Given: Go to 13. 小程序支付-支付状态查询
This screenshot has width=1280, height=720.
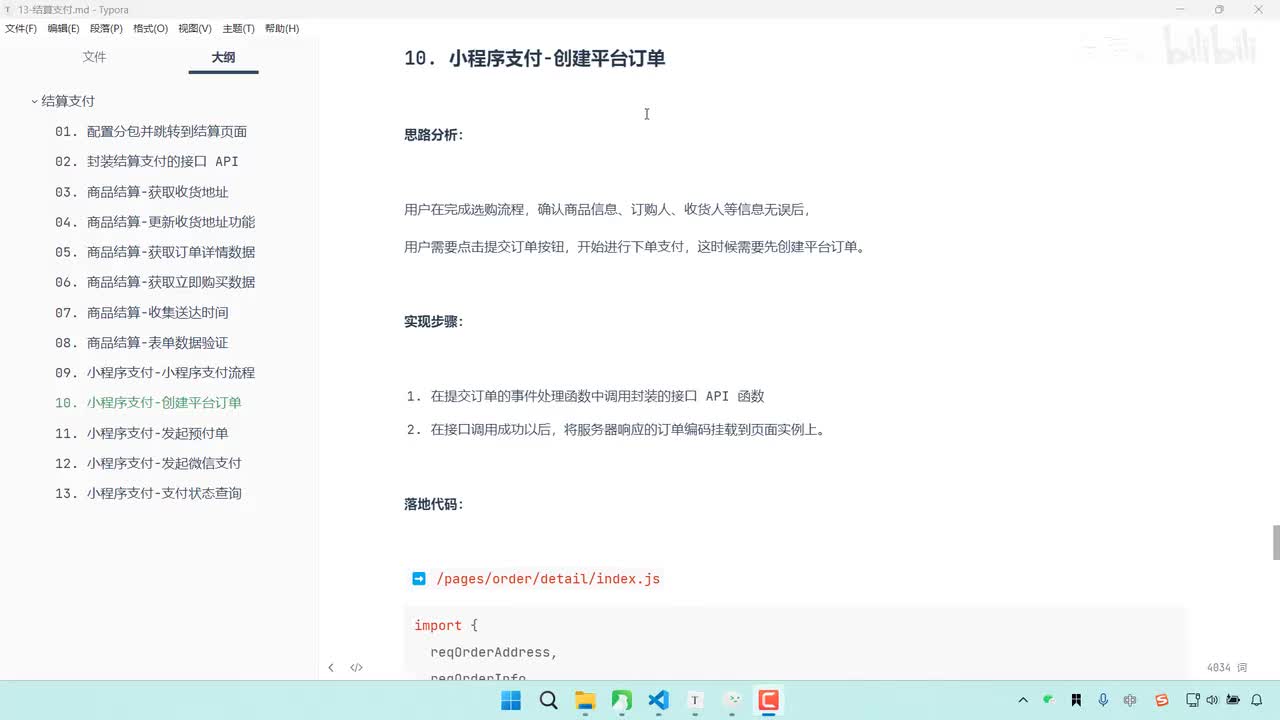Looking at the screenshot, I should (148, 493).
